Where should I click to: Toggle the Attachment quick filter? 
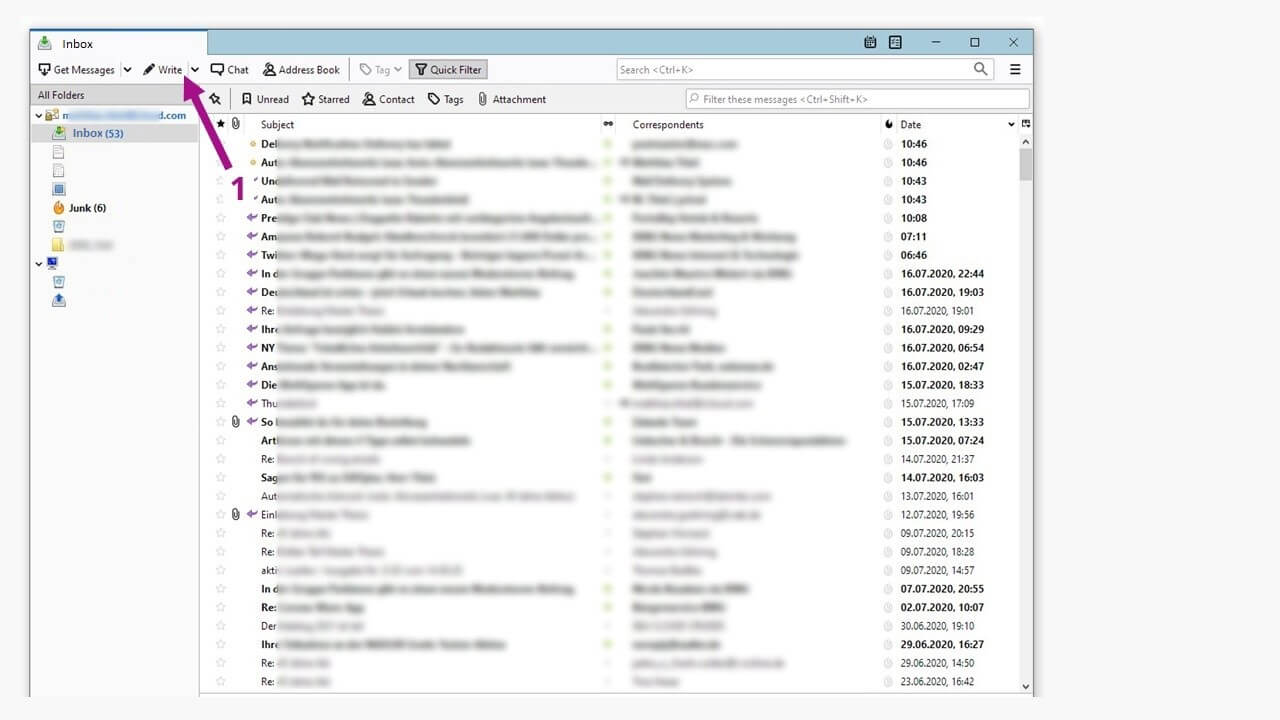coord(511,99)
